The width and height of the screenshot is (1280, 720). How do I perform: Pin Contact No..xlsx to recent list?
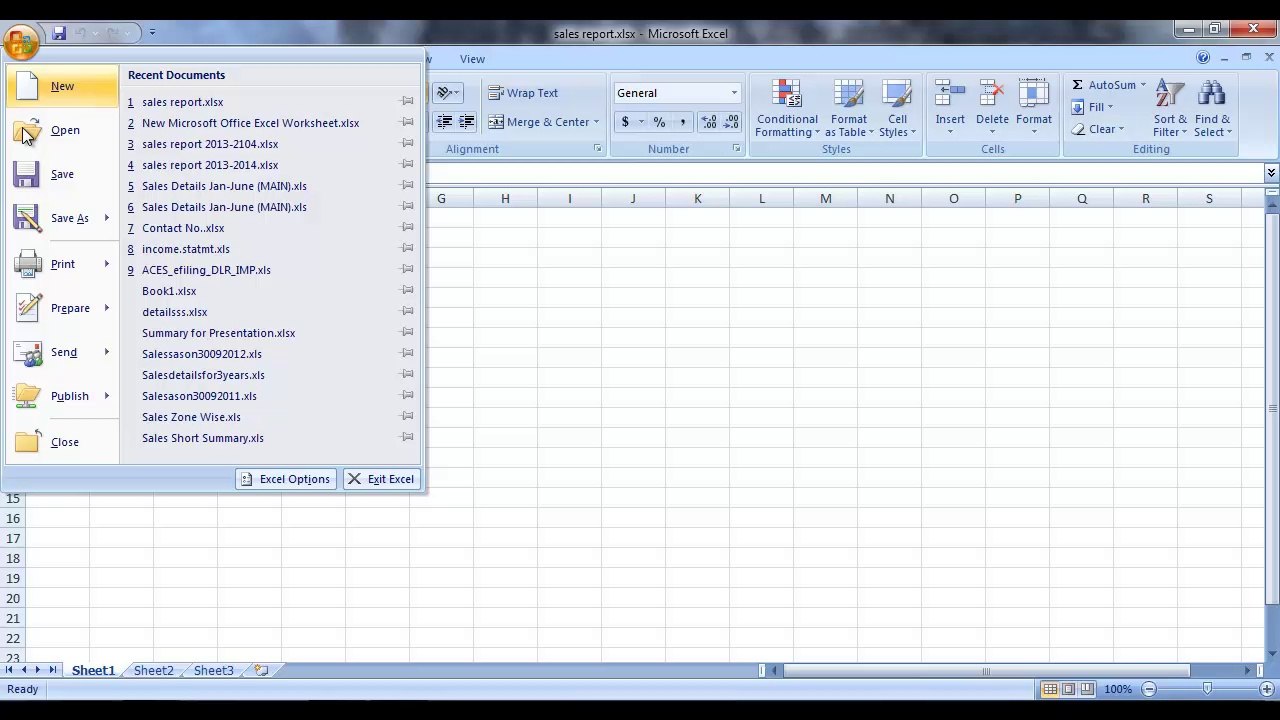coord(407,227)
